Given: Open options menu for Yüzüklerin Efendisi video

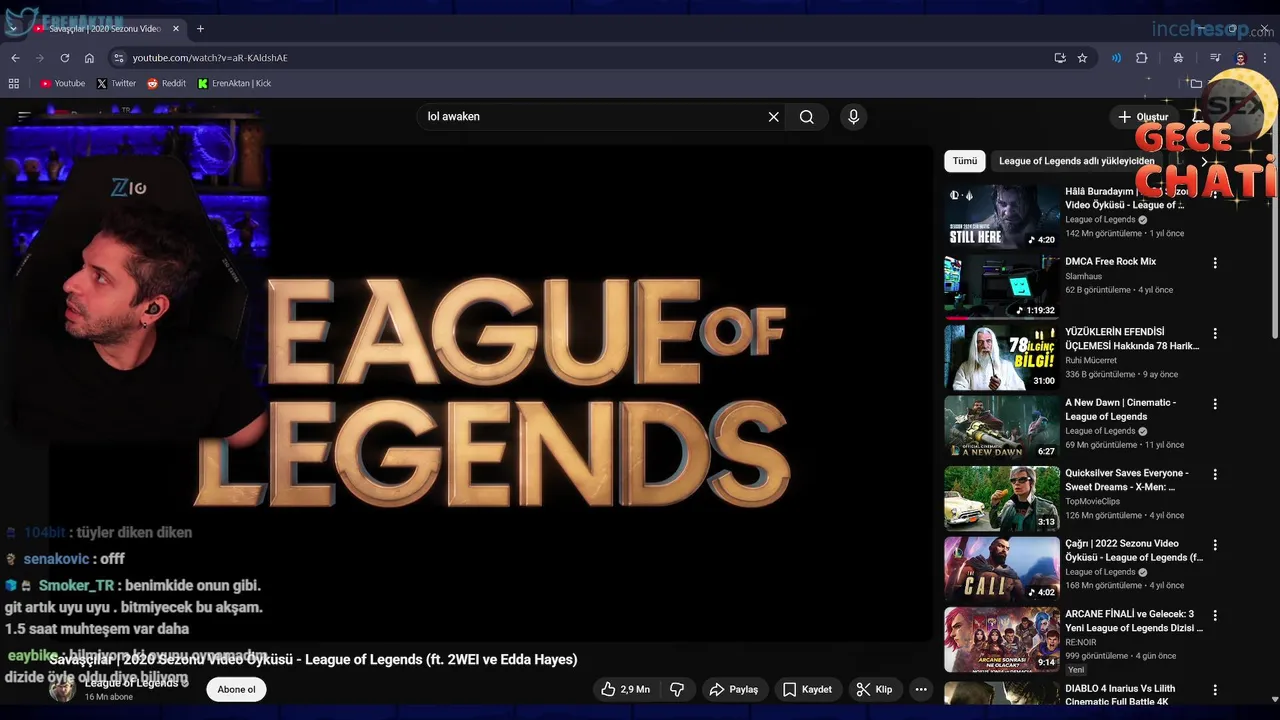Looking at the screenshot, I should click(1215, 333).
